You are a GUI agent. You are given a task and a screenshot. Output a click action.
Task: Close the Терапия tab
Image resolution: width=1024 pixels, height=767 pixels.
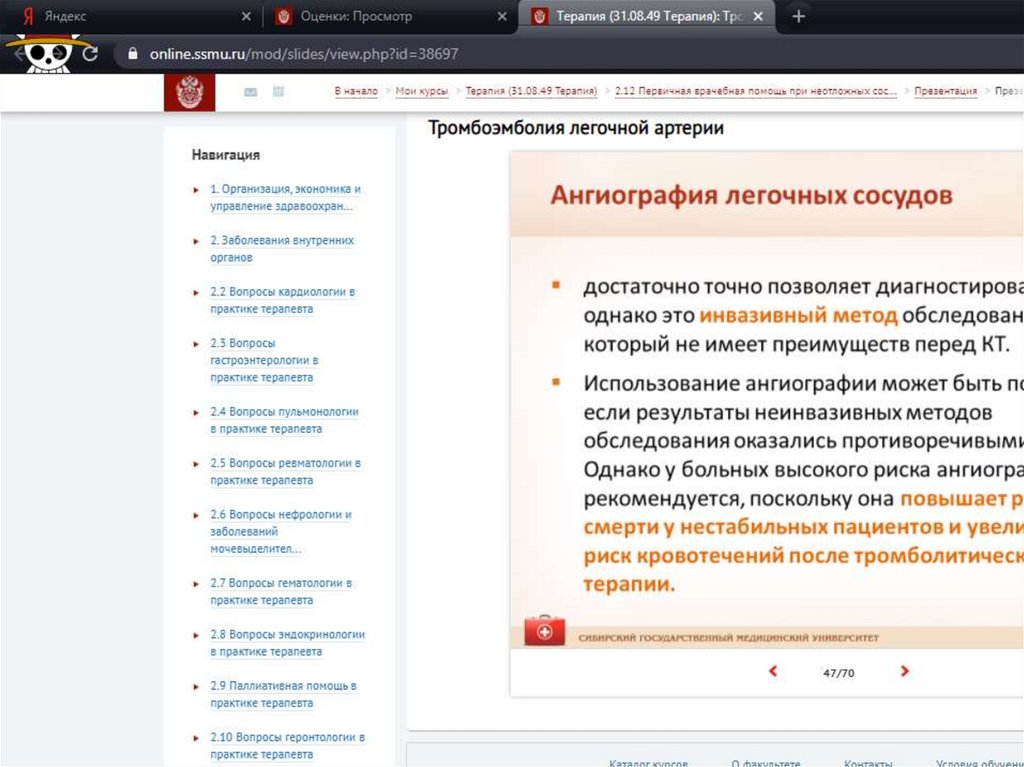758,16
